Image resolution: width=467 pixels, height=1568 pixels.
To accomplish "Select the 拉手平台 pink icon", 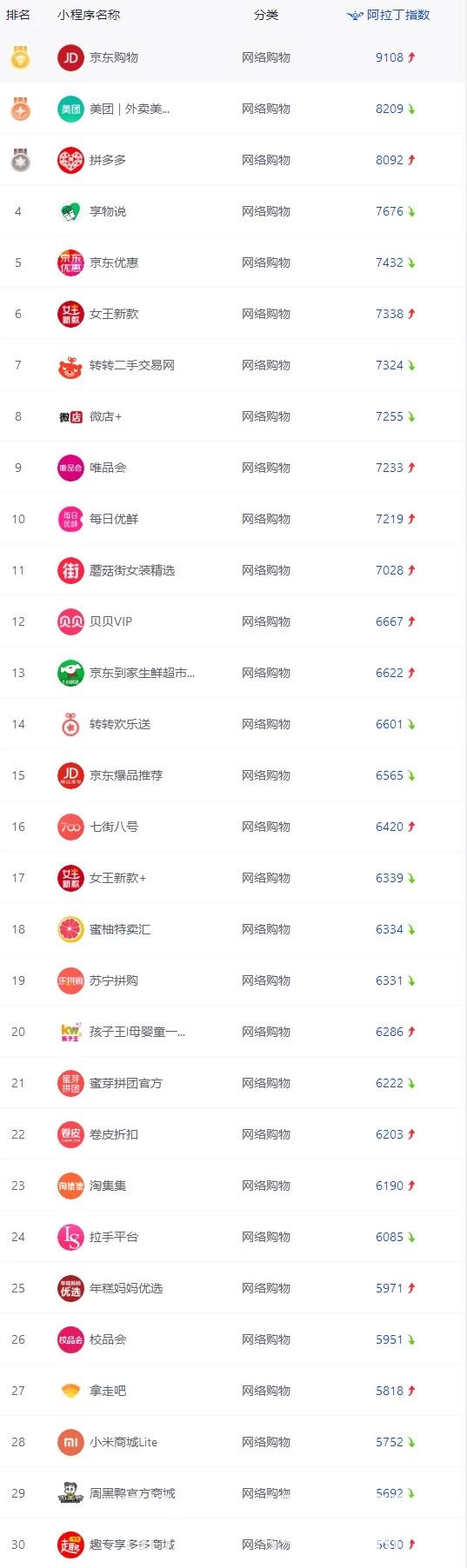I will click(x=70, y=1237).
